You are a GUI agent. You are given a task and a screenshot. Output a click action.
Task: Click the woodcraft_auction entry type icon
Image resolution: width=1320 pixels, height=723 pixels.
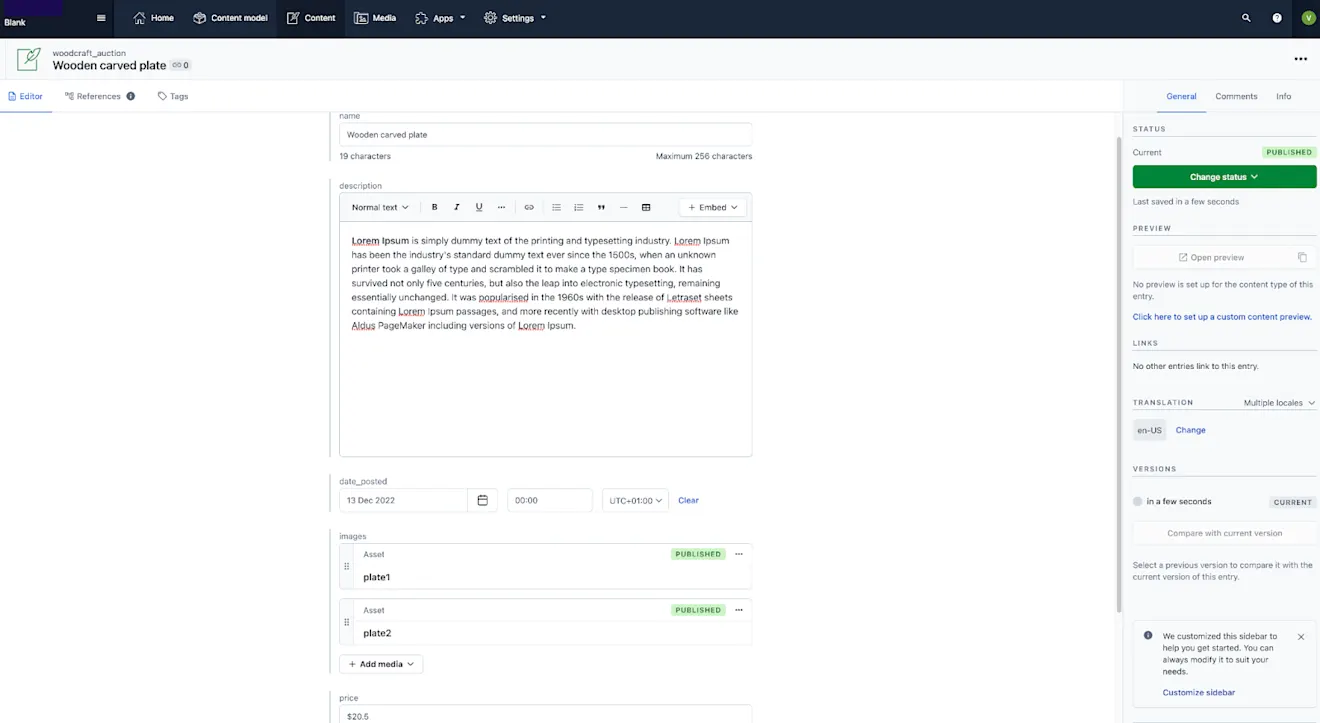28,59
